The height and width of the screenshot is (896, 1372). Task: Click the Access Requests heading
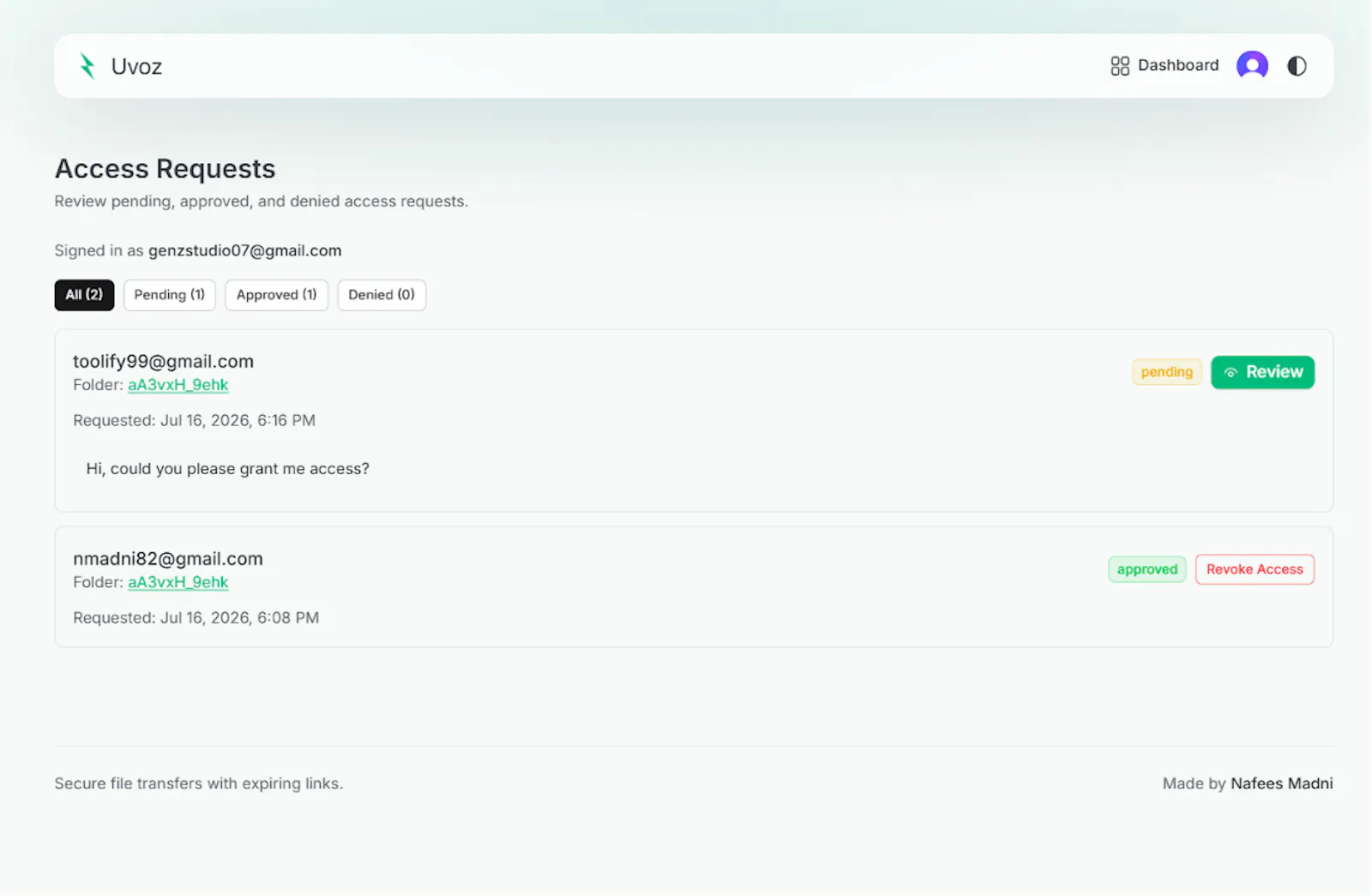tap(165, 169)
